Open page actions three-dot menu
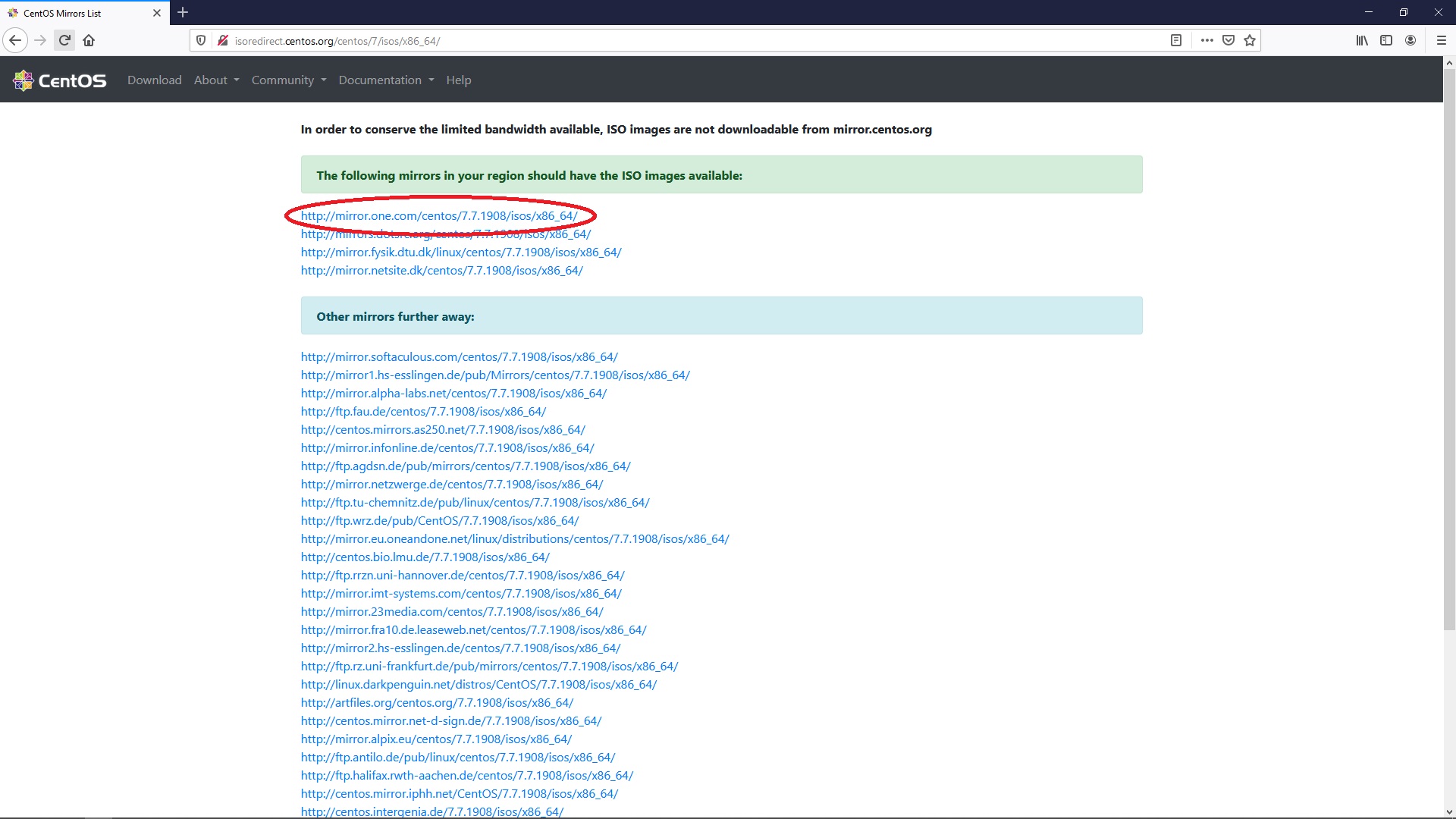Image resolution: width=1456 pixels, height=819 pixels. [1207, 40]
